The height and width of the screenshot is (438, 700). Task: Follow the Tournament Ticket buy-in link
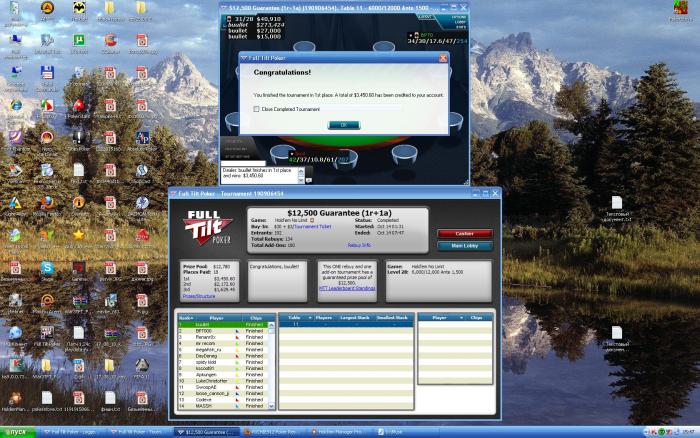click(x=312, y=227)
